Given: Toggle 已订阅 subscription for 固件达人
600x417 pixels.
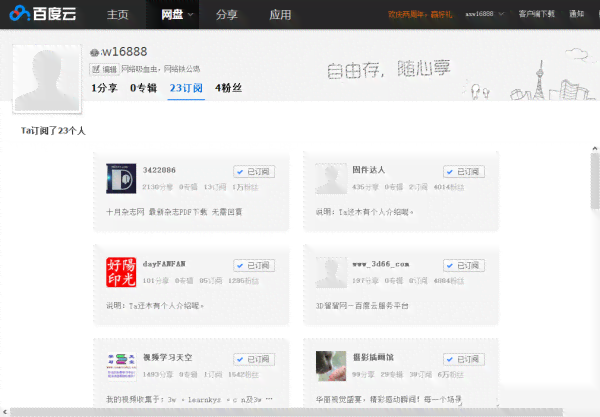Looking at the screenshot, I should click(464, 172).
